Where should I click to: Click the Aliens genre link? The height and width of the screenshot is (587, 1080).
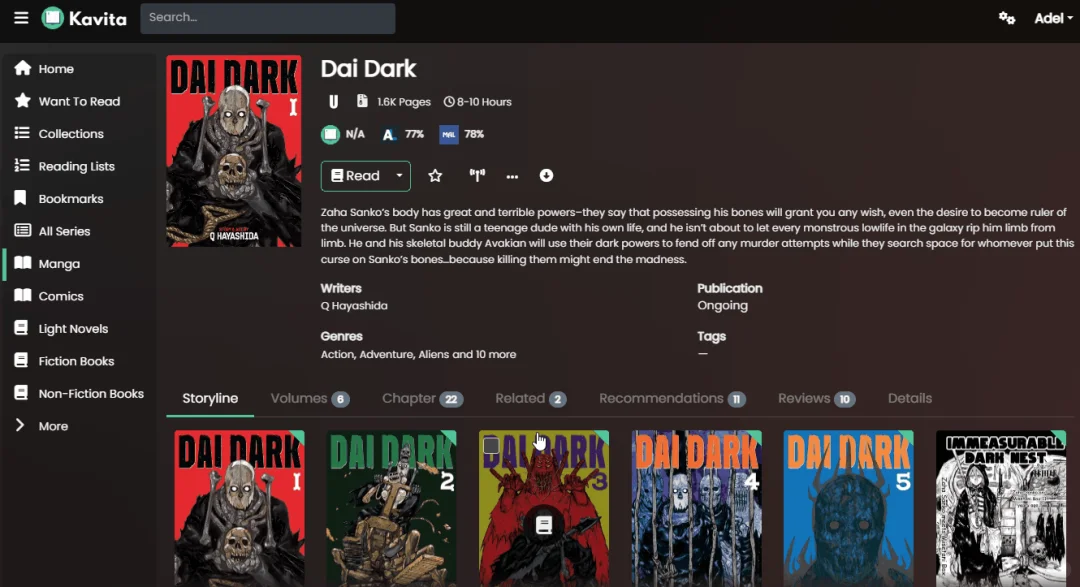(434, 354)
